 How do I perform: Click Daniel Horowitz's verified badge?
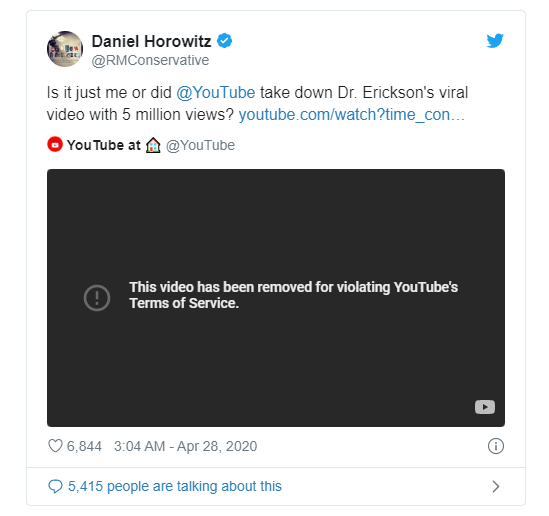224,41
